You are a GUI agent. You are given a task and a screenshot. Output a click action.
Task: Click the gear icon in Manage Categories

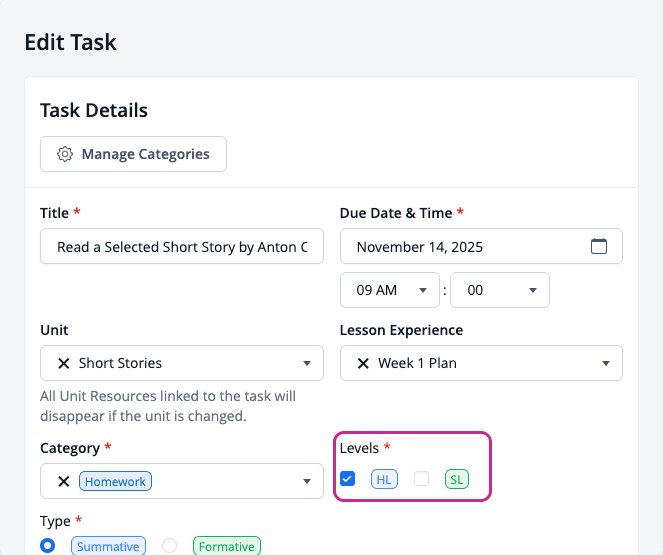pyautogui.click(x=65, y=154)
